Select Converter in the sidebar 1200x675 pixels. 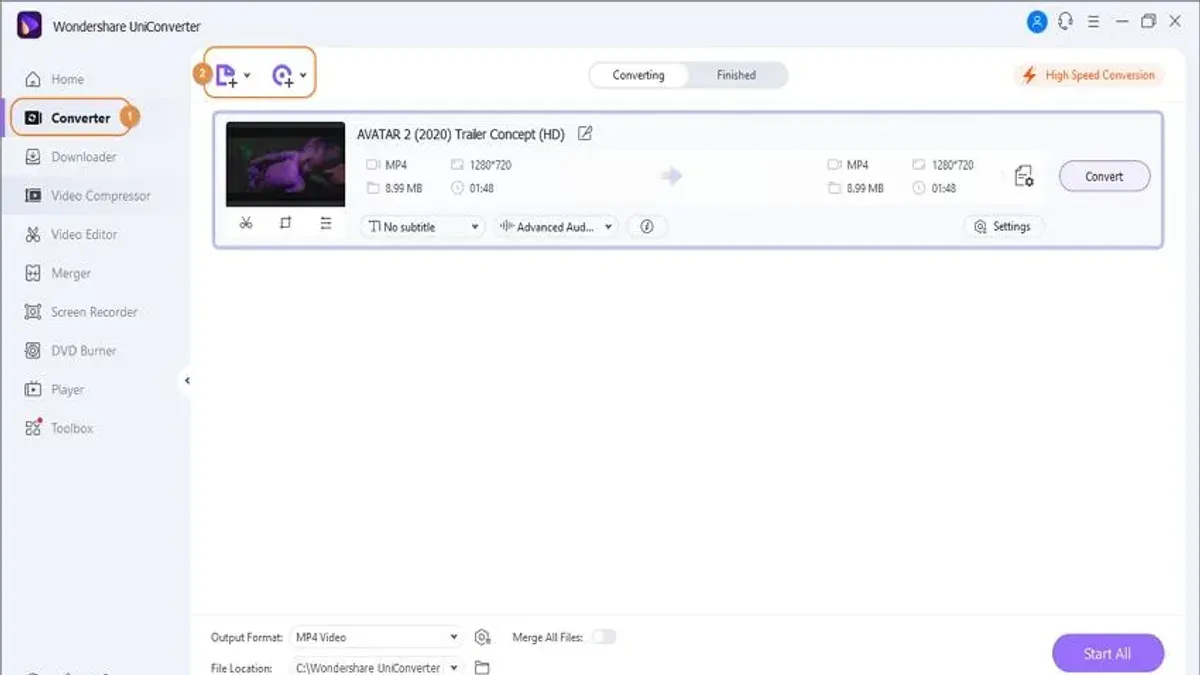[x=70, y=118]
